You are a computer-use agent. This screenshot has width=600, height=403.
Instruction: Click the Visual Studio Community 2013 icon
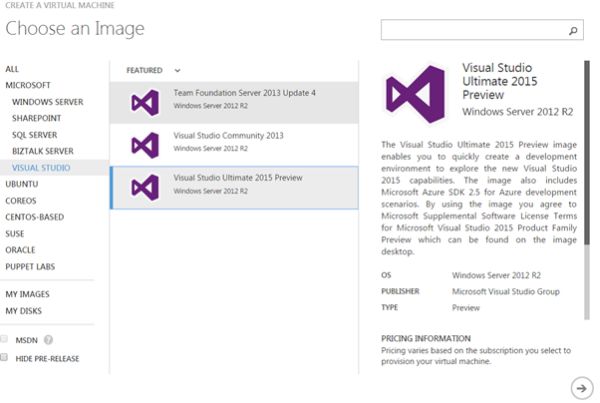pyautogui.click(x=145, y=143)
